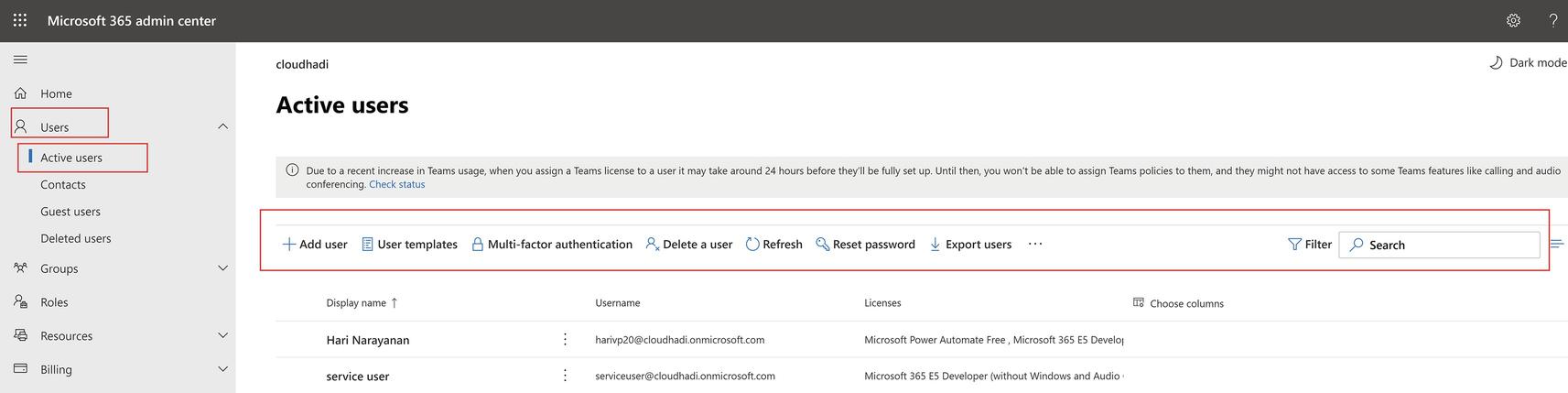Screen dimensions: 1568x393
Task: Open the app launcher waffle icon
Action: coord(20,20)
